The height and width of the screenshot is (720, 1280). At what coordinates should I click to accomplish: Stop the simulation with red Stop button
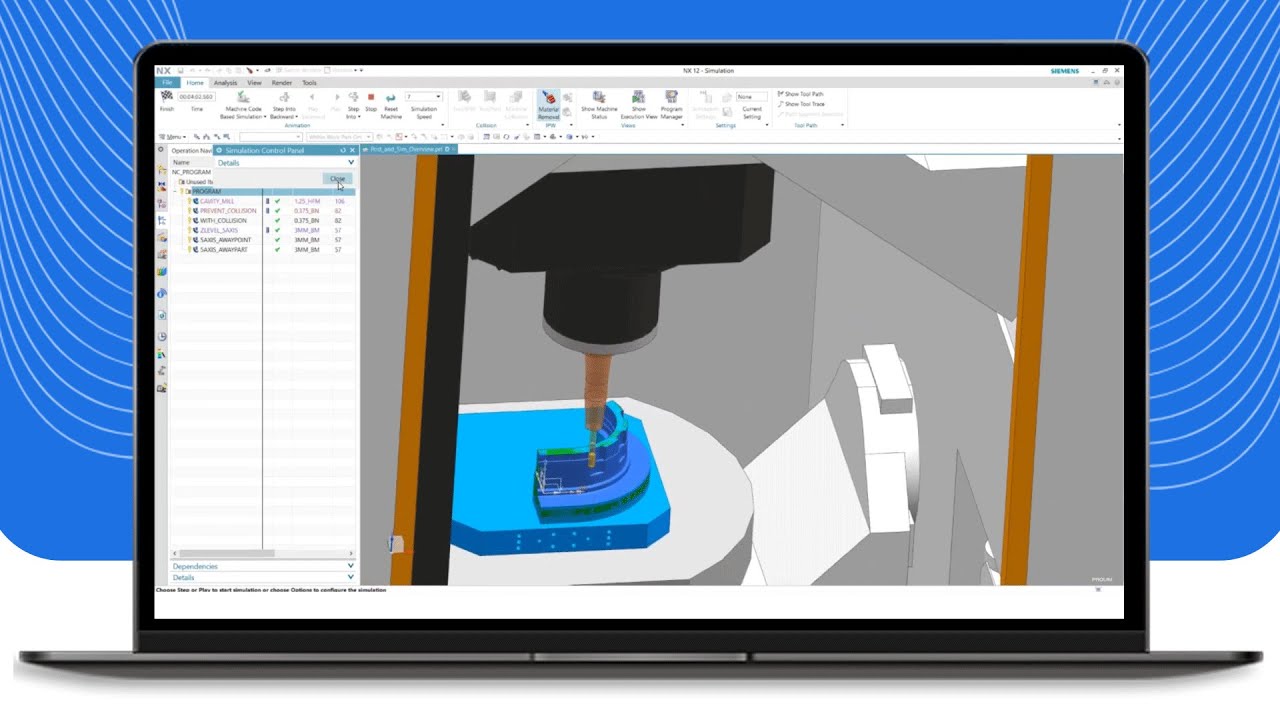pyautogui.click(x=371, y=97)
